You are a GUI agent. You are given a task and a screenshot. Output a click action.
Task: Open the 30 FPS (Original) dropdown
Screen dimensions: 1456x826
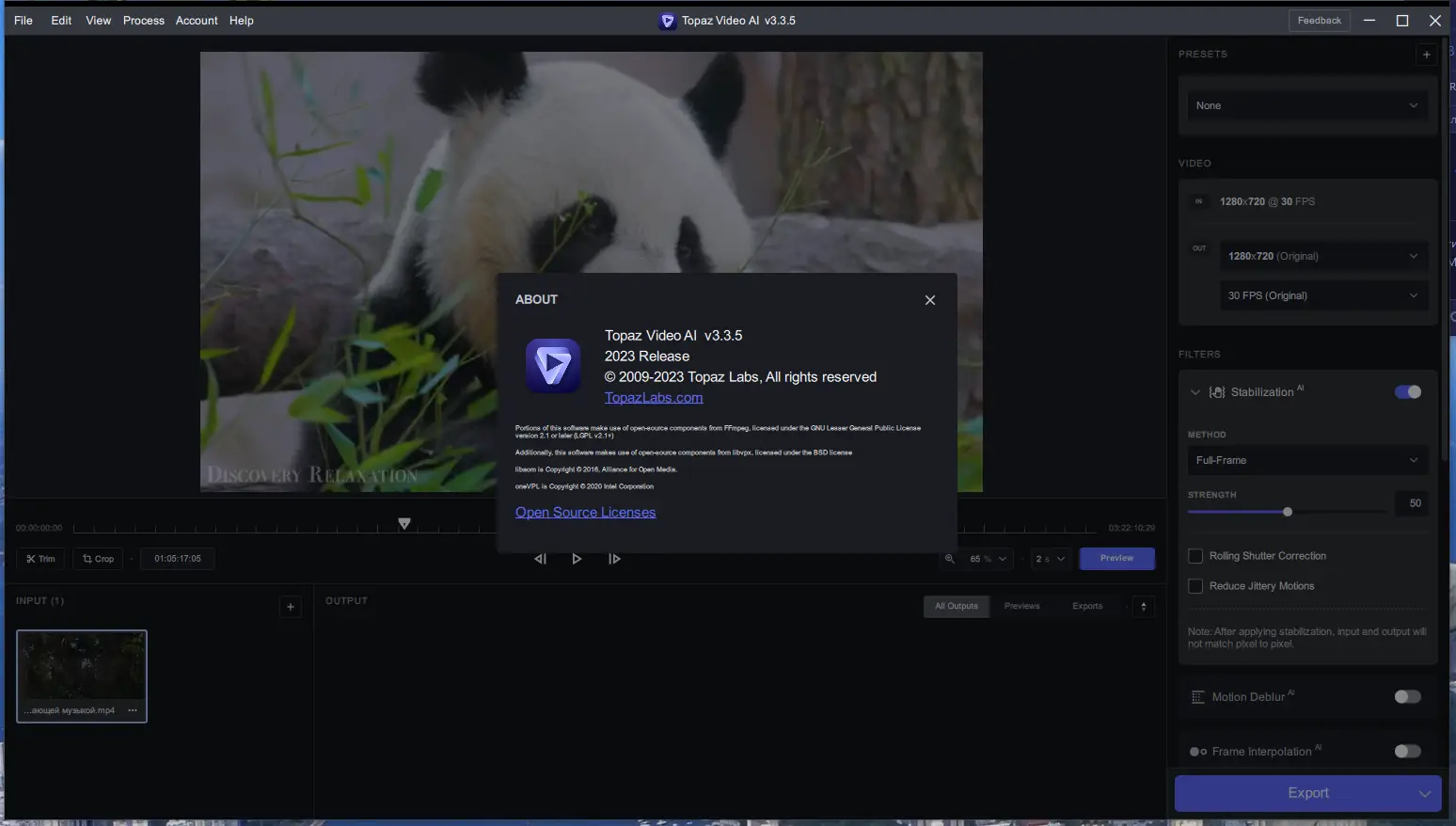point(1323,295)
